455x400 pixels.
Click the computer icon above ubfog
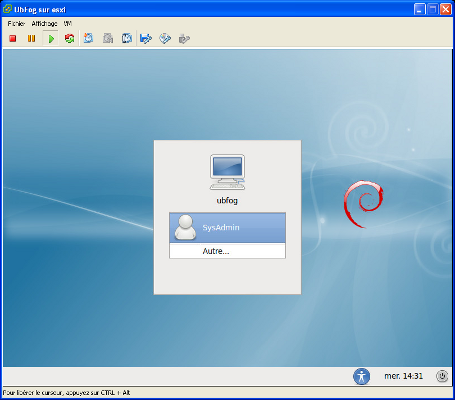[x=227, y=172]
